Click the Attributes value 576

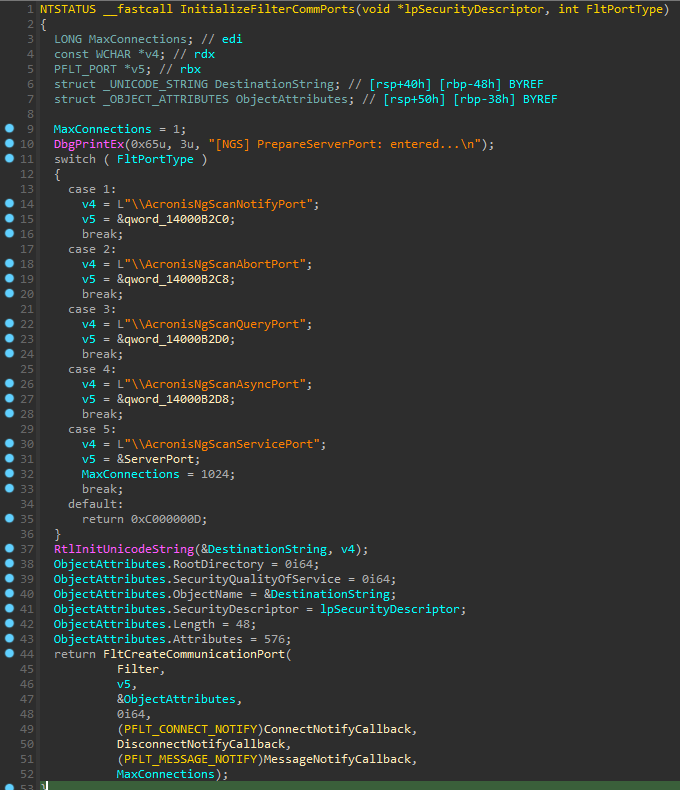274,639
